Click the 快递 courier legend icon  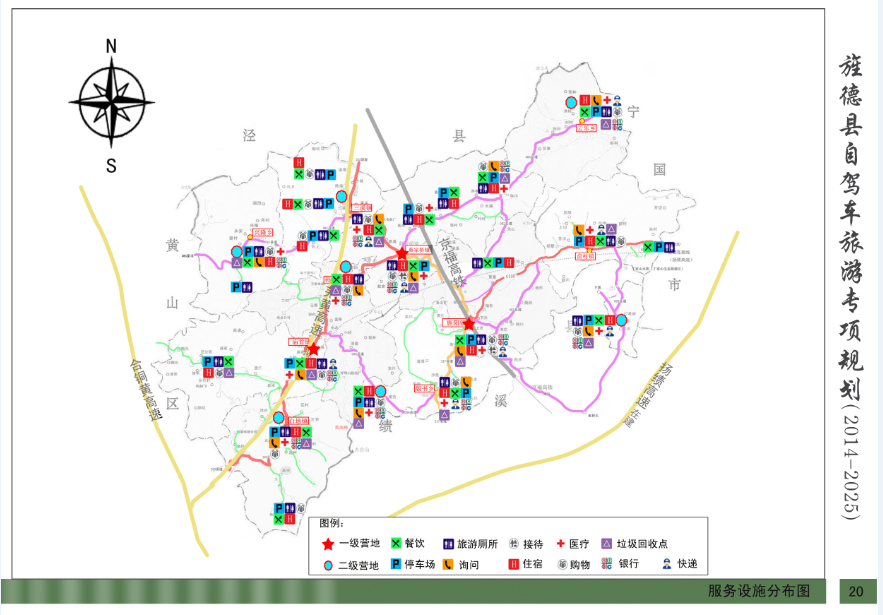coord(667,565)
